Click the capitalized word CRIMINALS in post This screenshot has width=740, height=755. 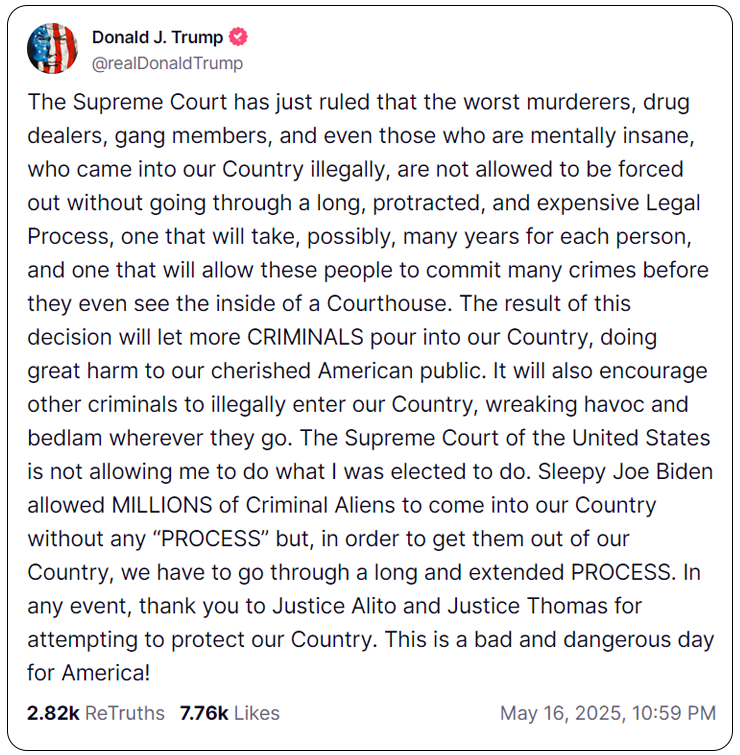pos(305,337)
